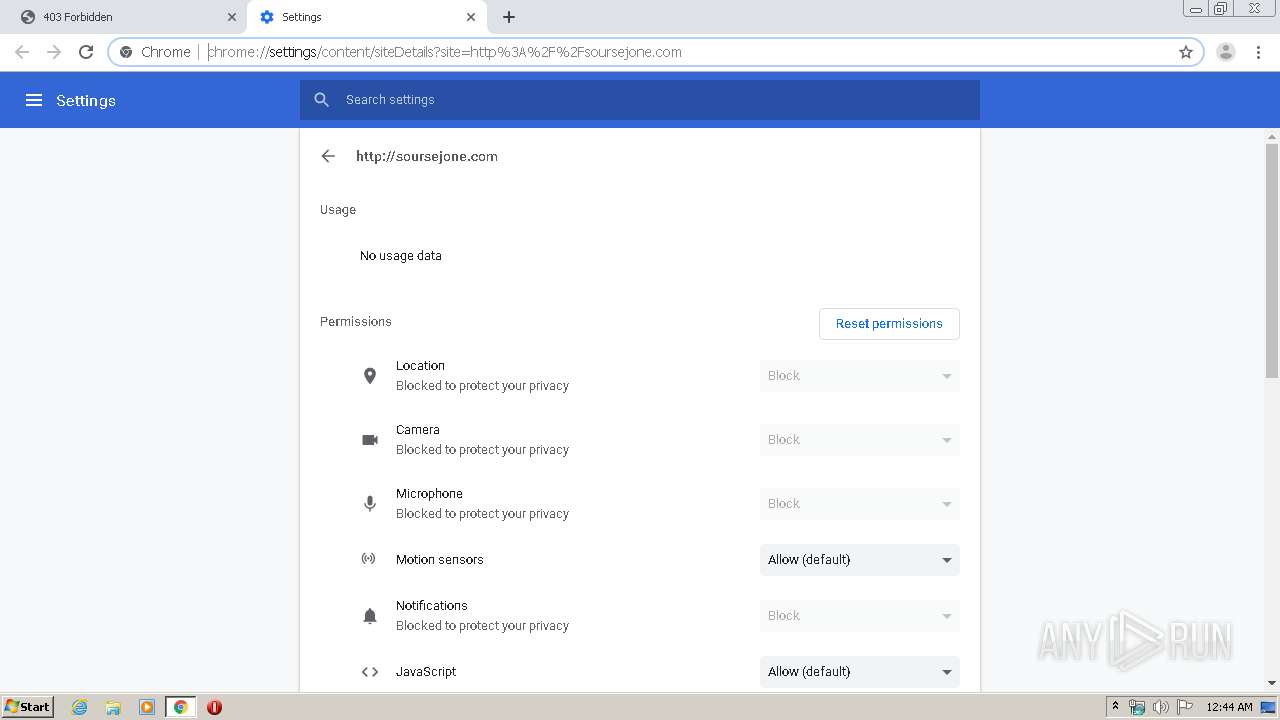Switch to the 403 Forbidden tab

123,17
